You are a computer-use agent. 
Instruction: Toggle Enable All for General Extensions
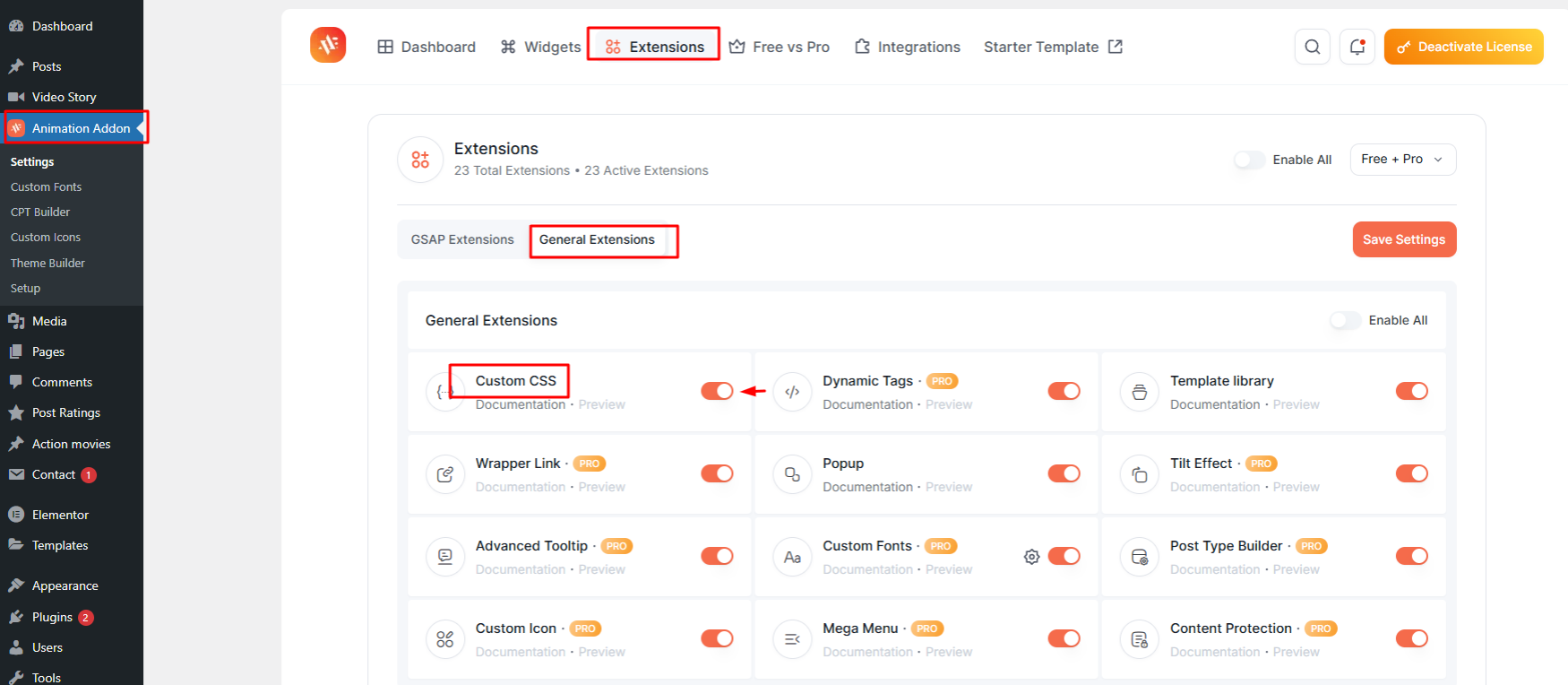pos(1345,320)
